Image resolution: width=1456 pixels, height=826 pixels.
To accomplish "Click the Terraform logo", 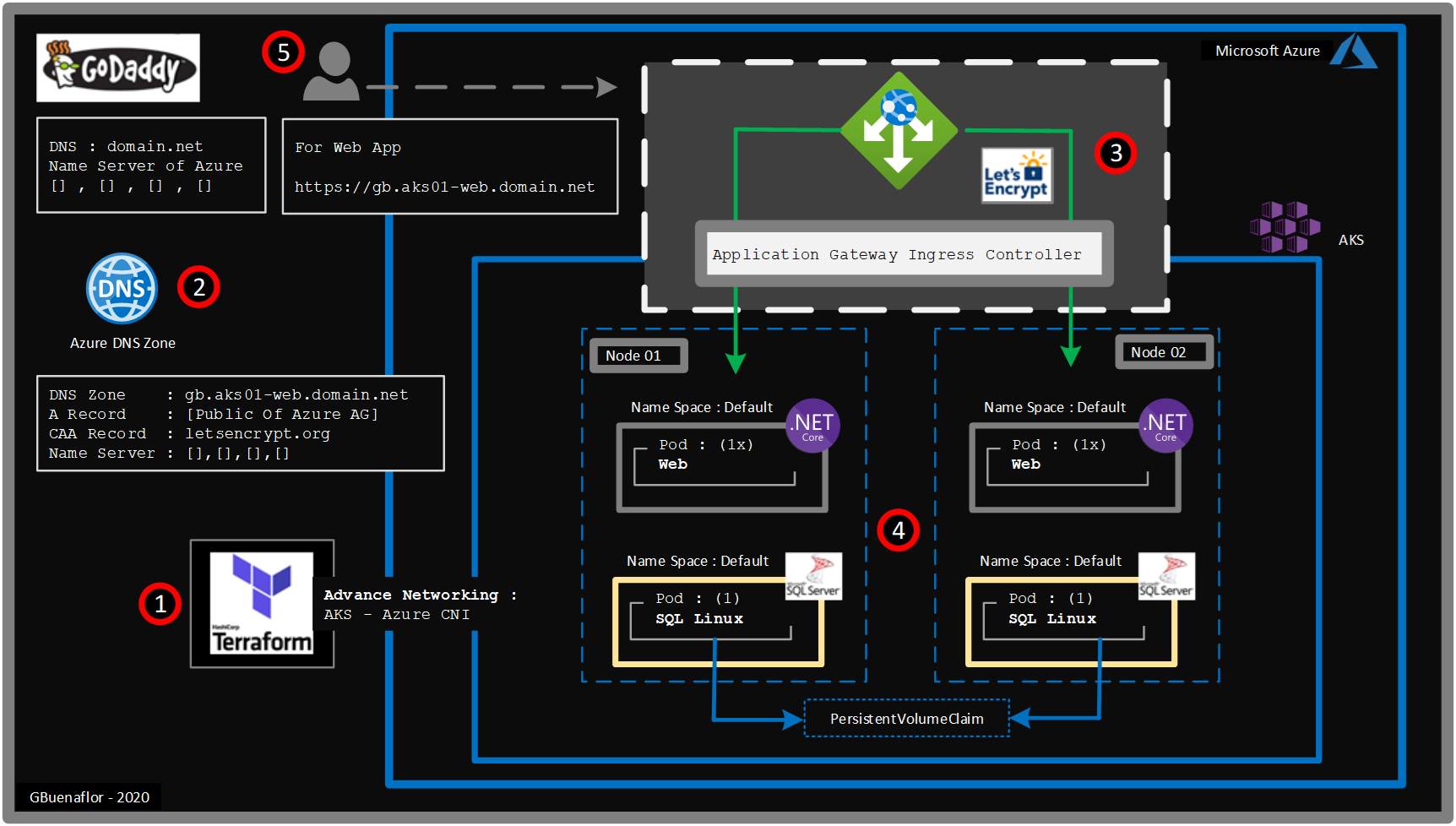I will pyautogui.click(x=262, y=603).
